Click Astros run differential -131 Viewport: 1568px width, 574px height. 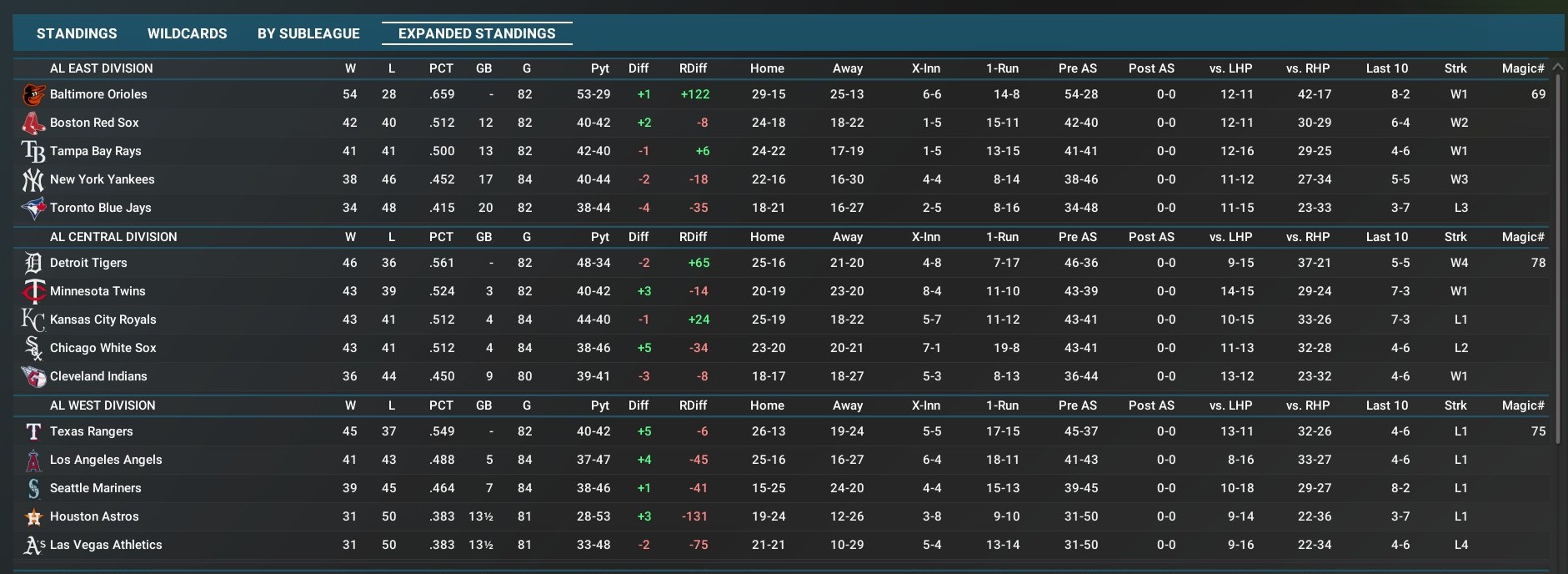(x=694, y=516)
